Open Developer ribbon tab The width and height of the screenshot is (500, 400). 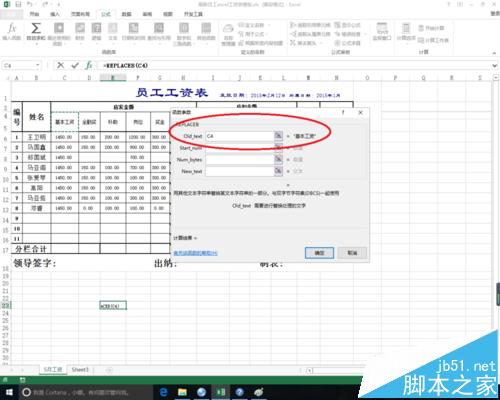(x=193, y=14)
